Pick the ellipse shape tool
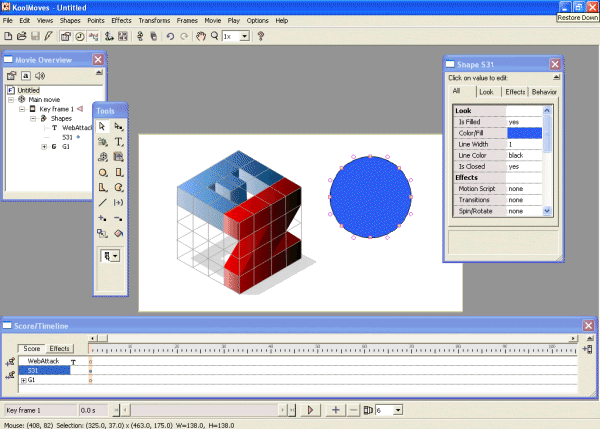 click(x=103, y=172)
